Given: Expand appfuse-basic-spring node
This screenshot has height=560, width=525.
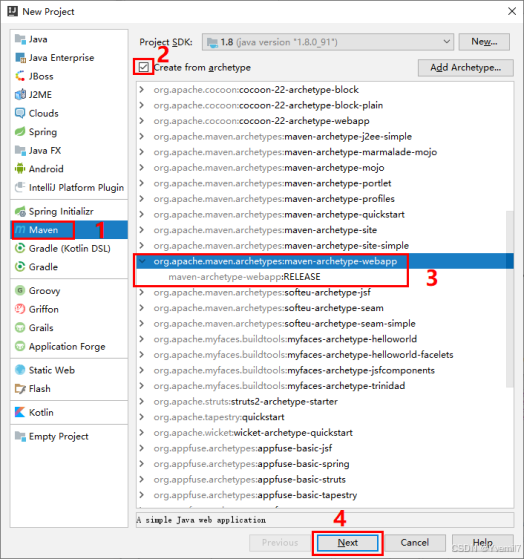Looking at the screenshot, I should [142, 464].
